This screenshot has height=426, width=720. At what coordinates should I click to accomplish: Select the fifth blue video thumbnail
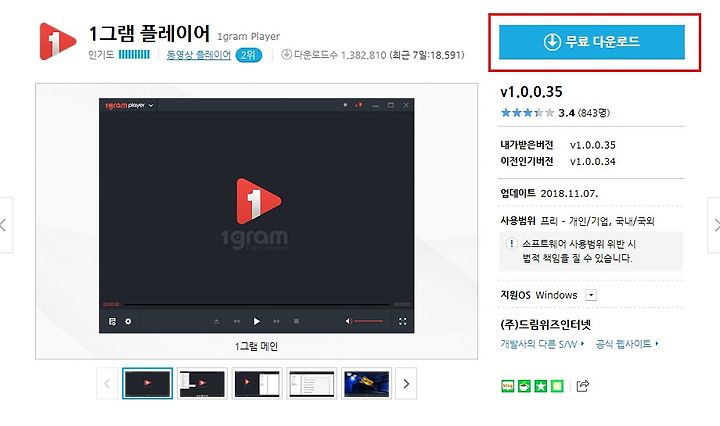point(366,383)
